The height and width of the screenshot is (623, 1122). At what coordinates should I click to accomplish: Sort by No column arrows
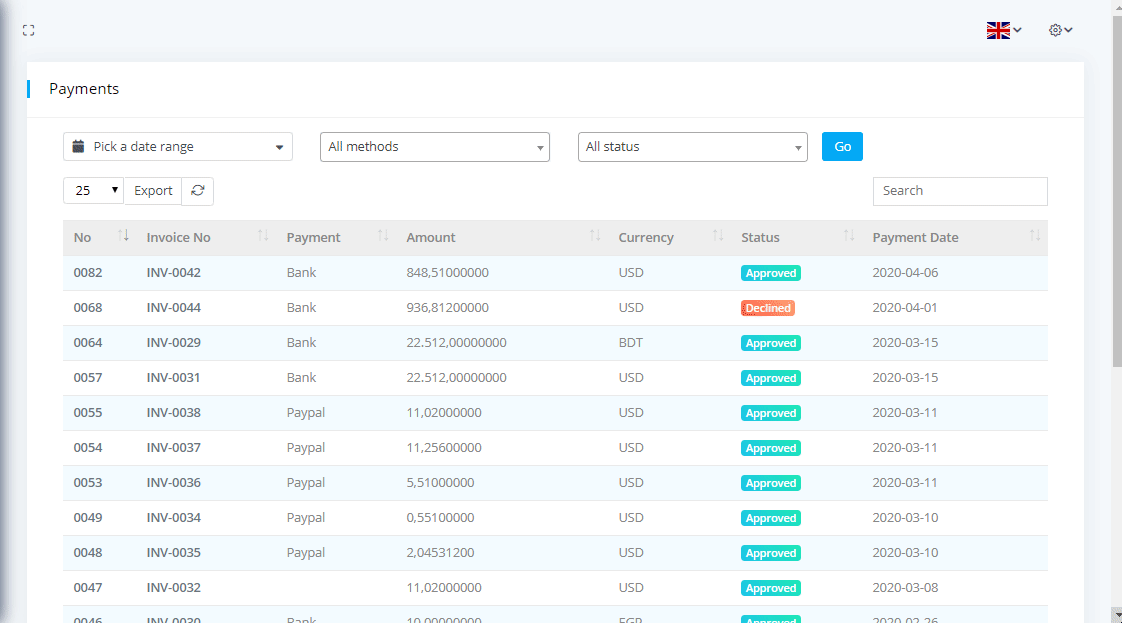click(x=123, y=236)
